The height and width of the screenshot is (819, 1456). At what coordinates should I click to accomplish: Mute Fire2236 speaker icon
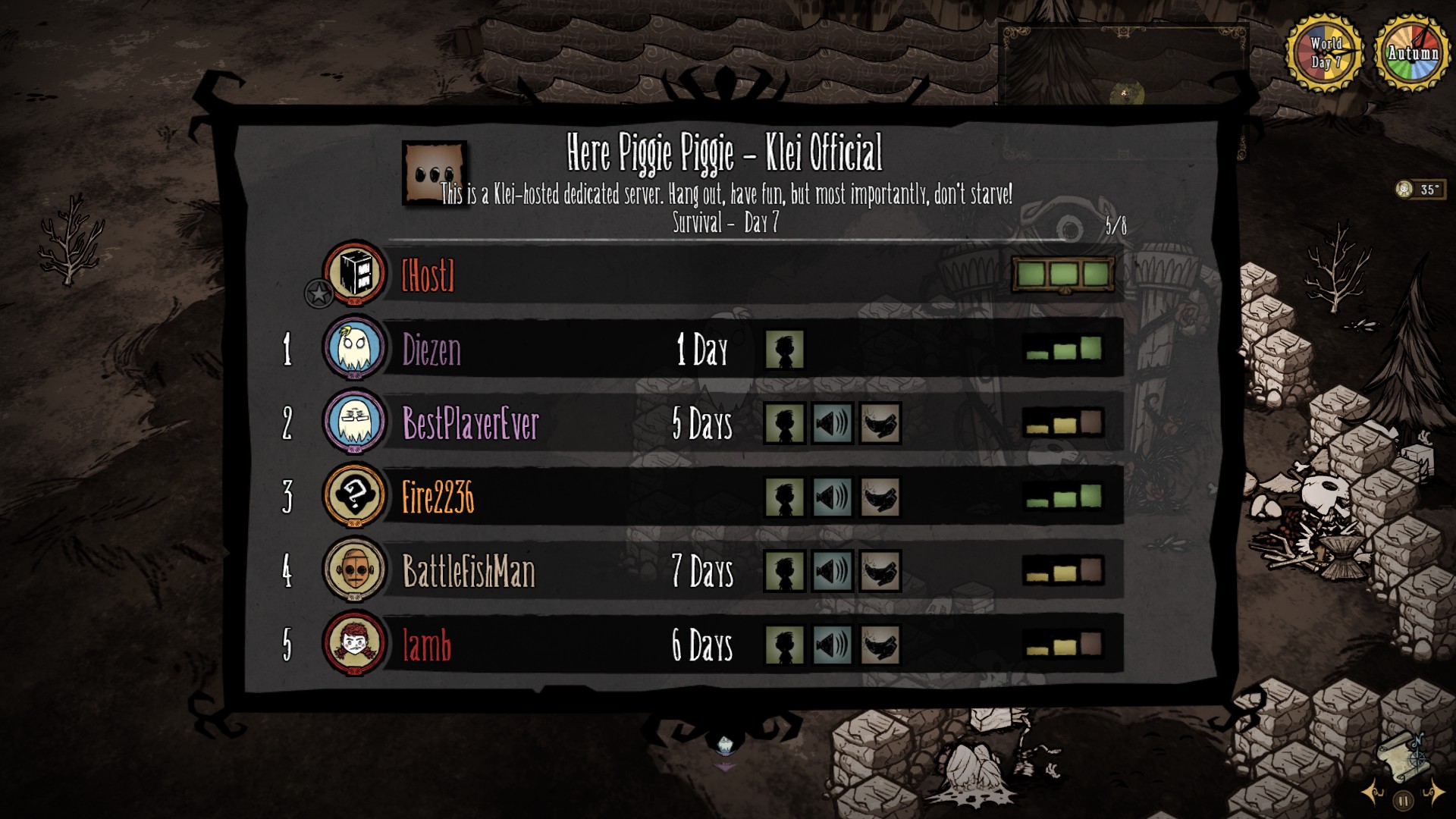pyautogui.click(x=833, y=497)
